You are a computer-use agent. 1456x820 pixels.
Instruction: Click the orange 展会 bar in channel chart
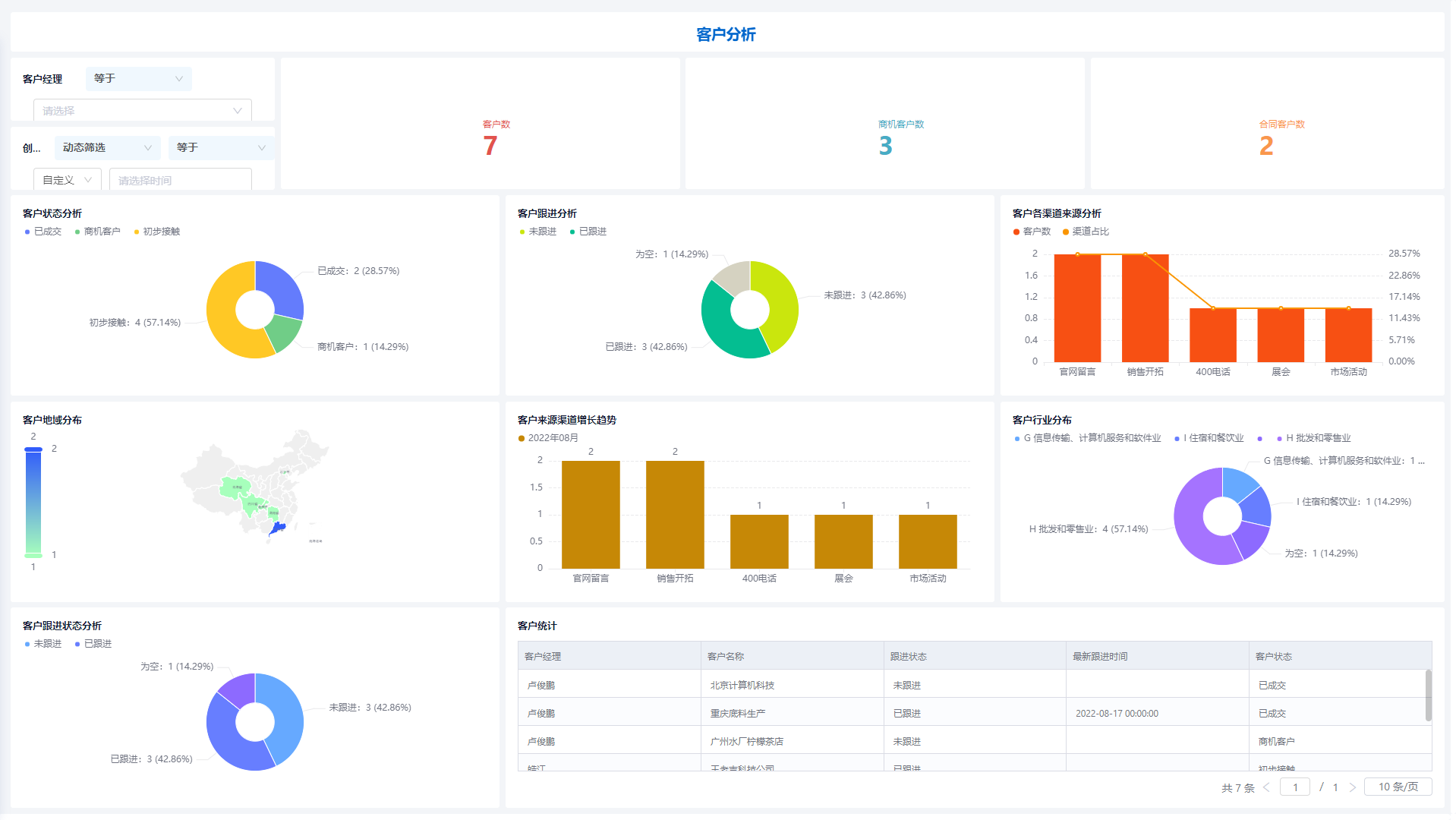[x=1281, y=335]
